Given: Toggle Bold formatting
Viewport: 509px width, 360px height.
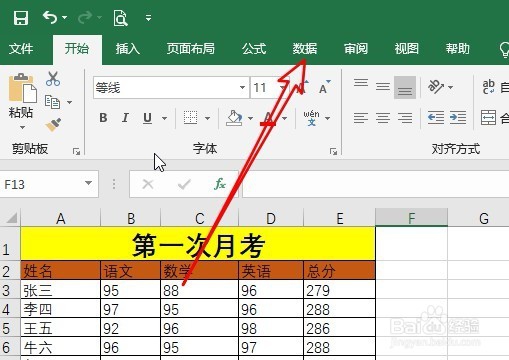Looking at the screenshot, I should click(x=103, y=118).
